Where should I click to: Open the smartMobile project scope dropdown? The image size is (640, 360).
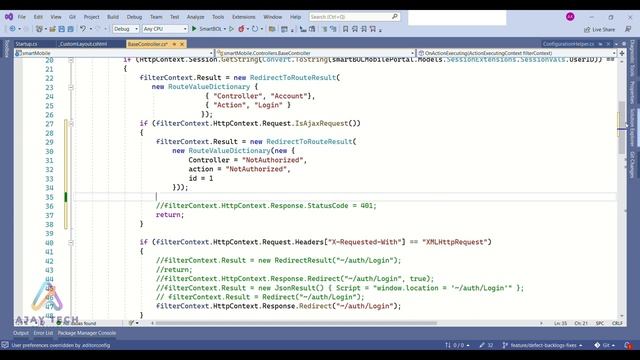(114, 53)
